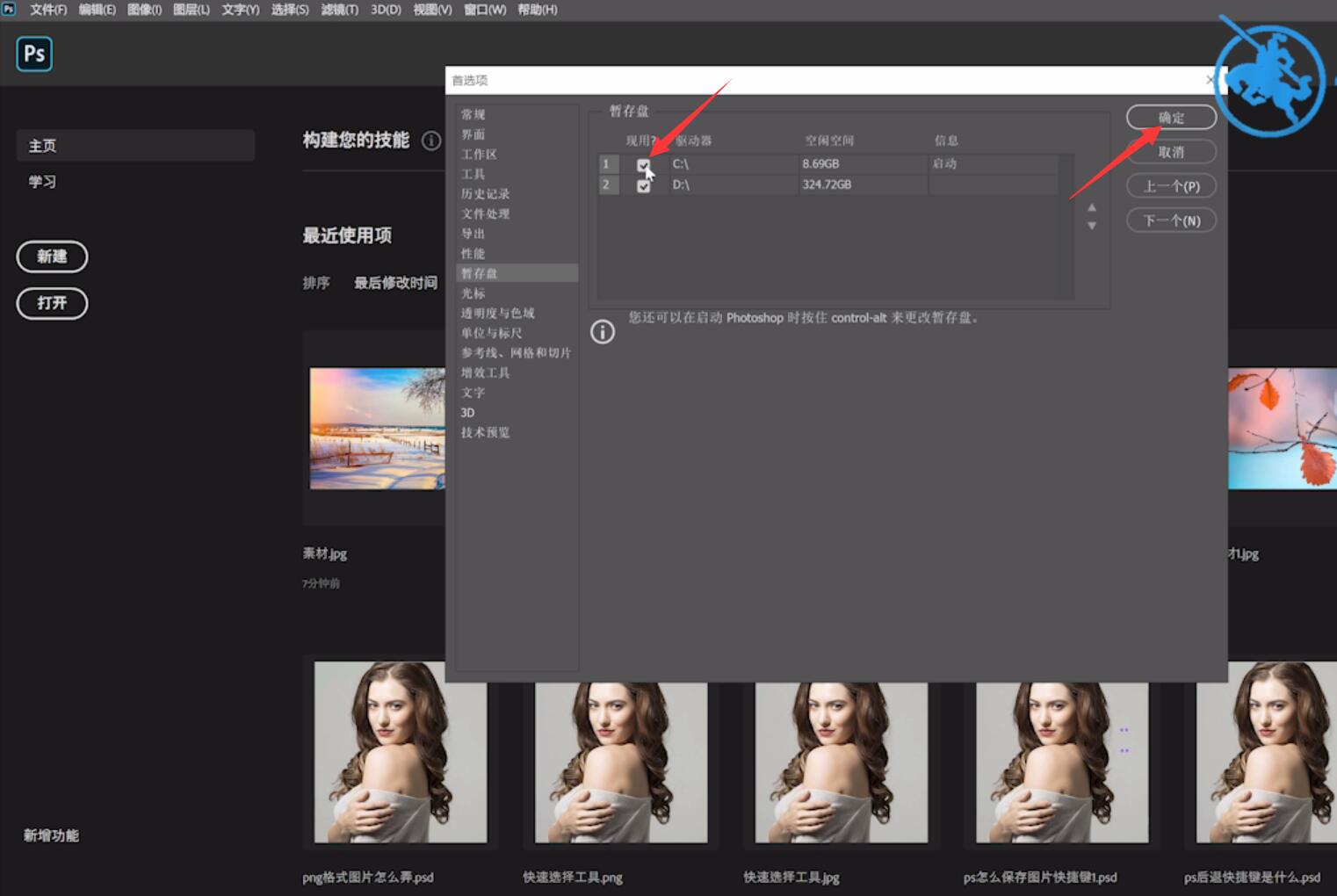Screen dimensions: 1337x896
Task: Open the 图像(I) menu
Action: [144, 10]
